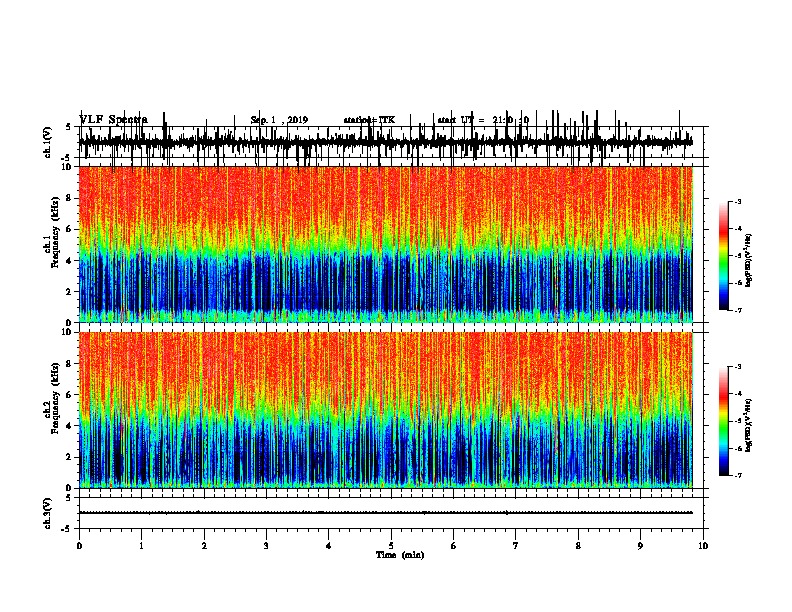Click the "-3" tick on ch.2 colorbar
Viewport: 792px width, 612px height.
[x=738, y=367]
